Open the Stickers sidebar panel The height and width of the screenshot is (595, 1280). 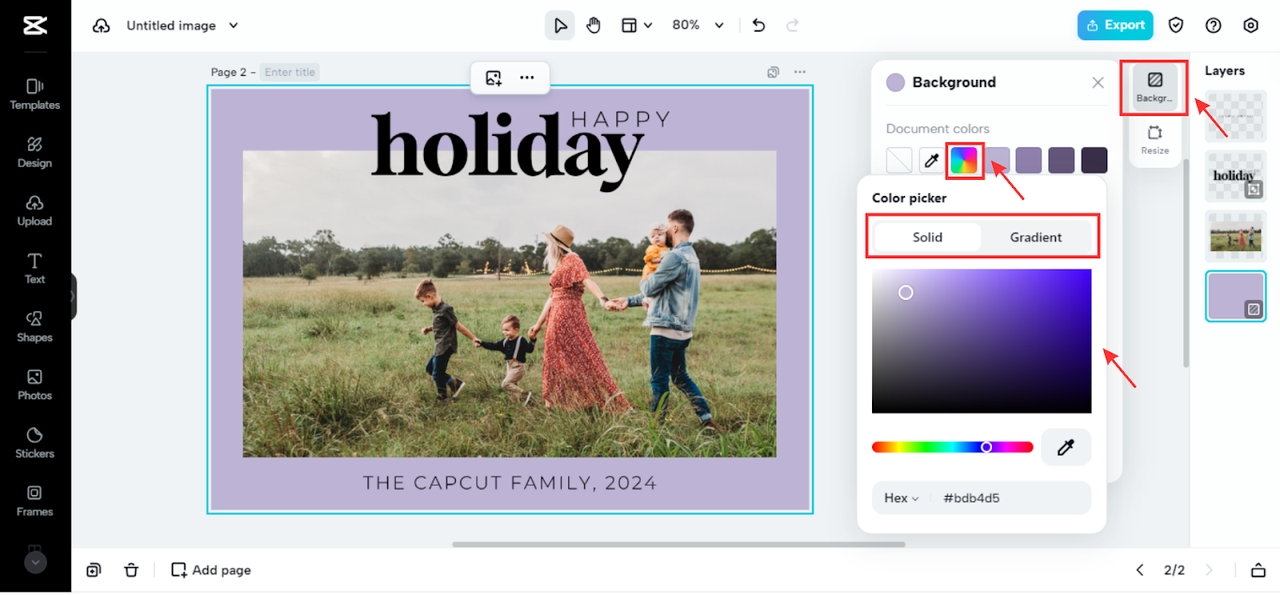[x=35, y=442]
